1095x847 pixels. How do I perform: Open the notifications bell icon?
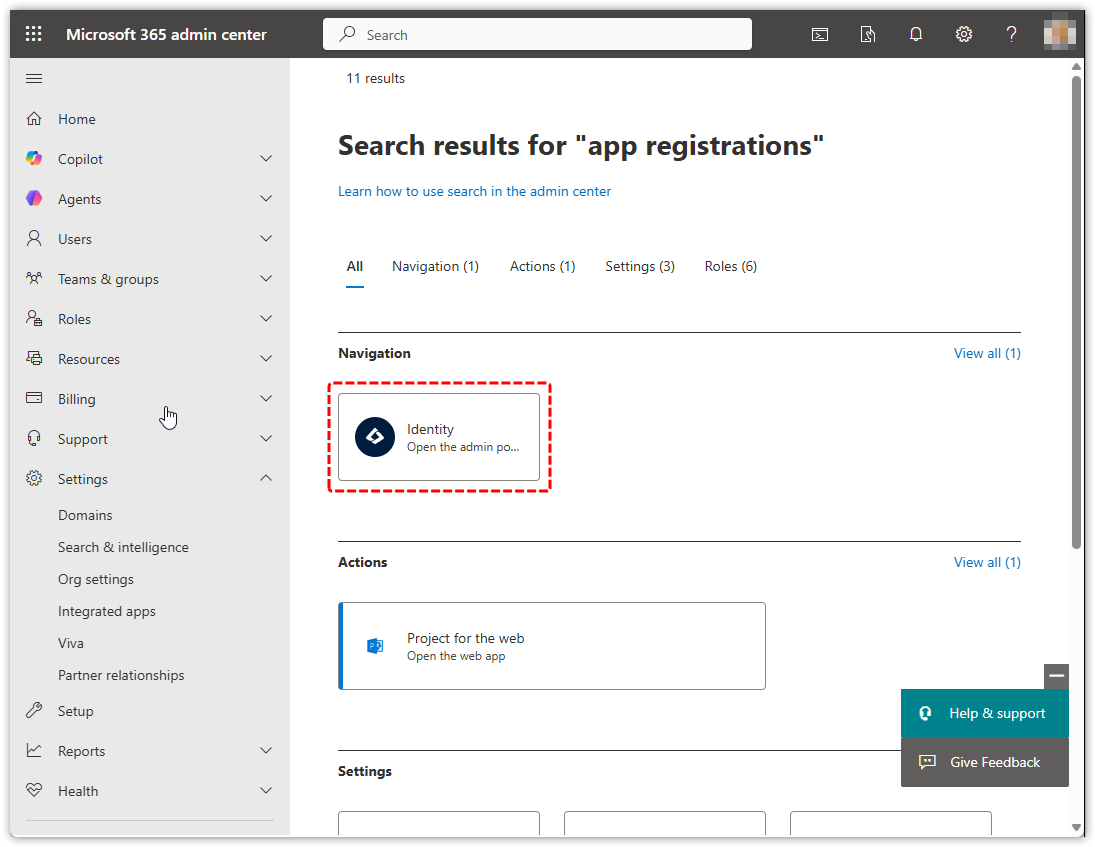pyautogui.click(x=915, y=34)
